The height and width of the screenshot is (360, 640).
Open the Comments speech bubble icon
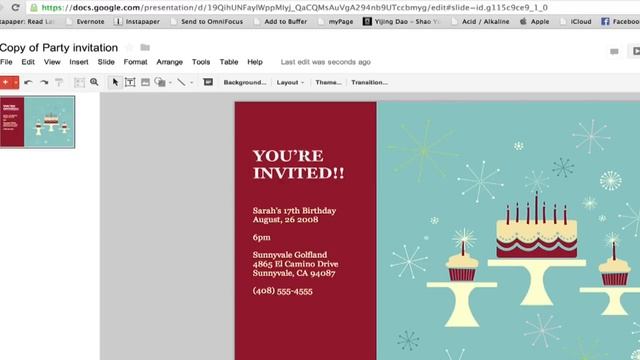(x=614, y=51)
